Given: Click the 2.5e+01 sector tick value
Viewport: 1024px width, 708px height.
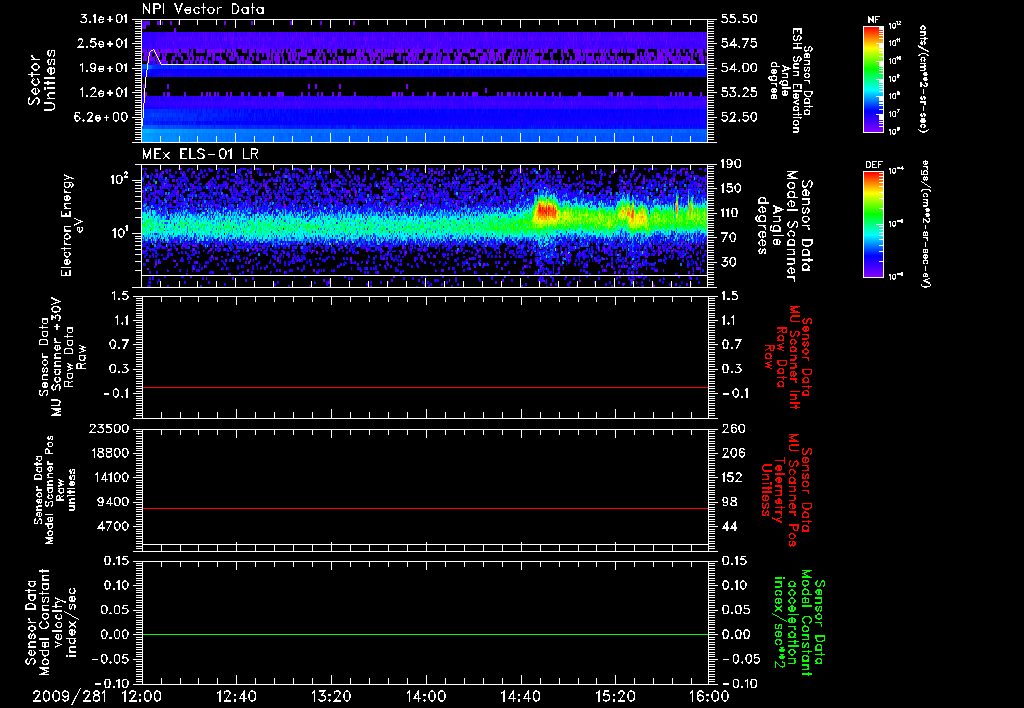Looking at the screenshot, I should [x=103, y=43].
